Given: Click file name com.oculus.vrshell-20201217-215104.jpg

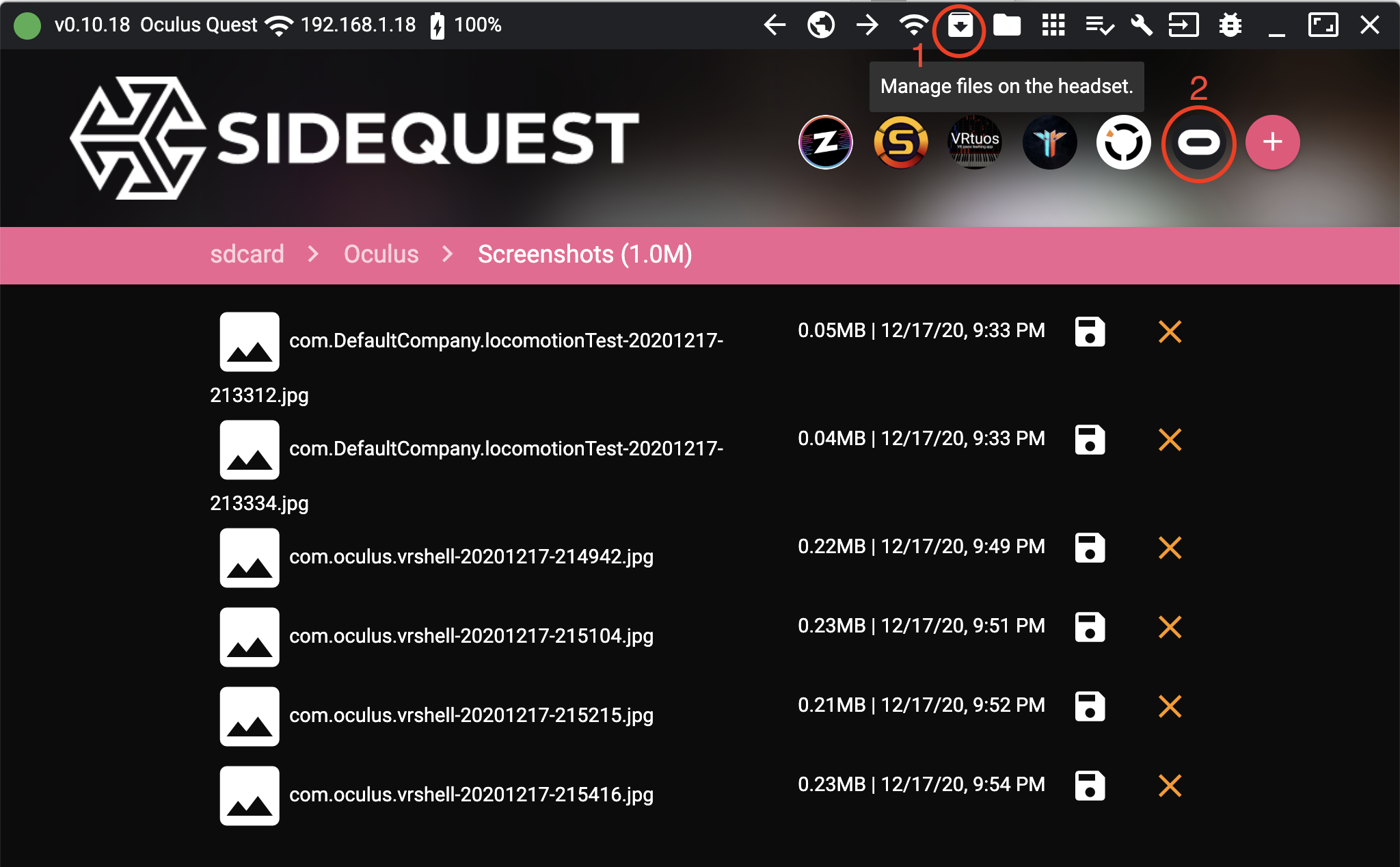Looking at the screenshot, I should tap(471, 637).
